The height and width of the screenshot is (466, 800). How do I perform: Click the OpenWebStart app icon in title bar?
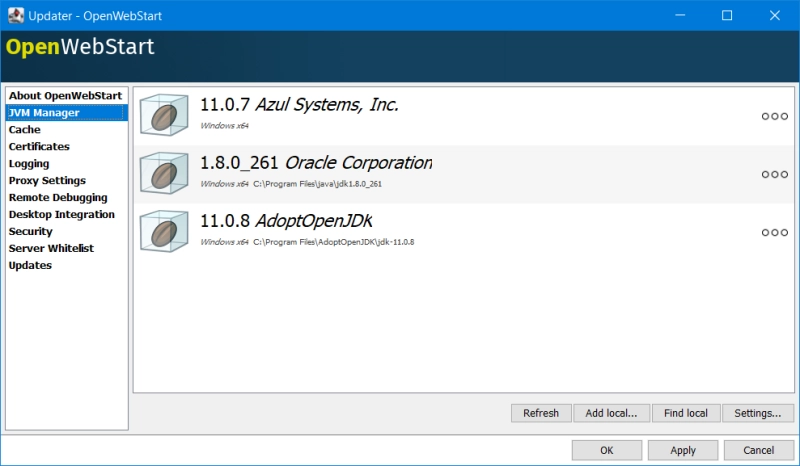16,15
